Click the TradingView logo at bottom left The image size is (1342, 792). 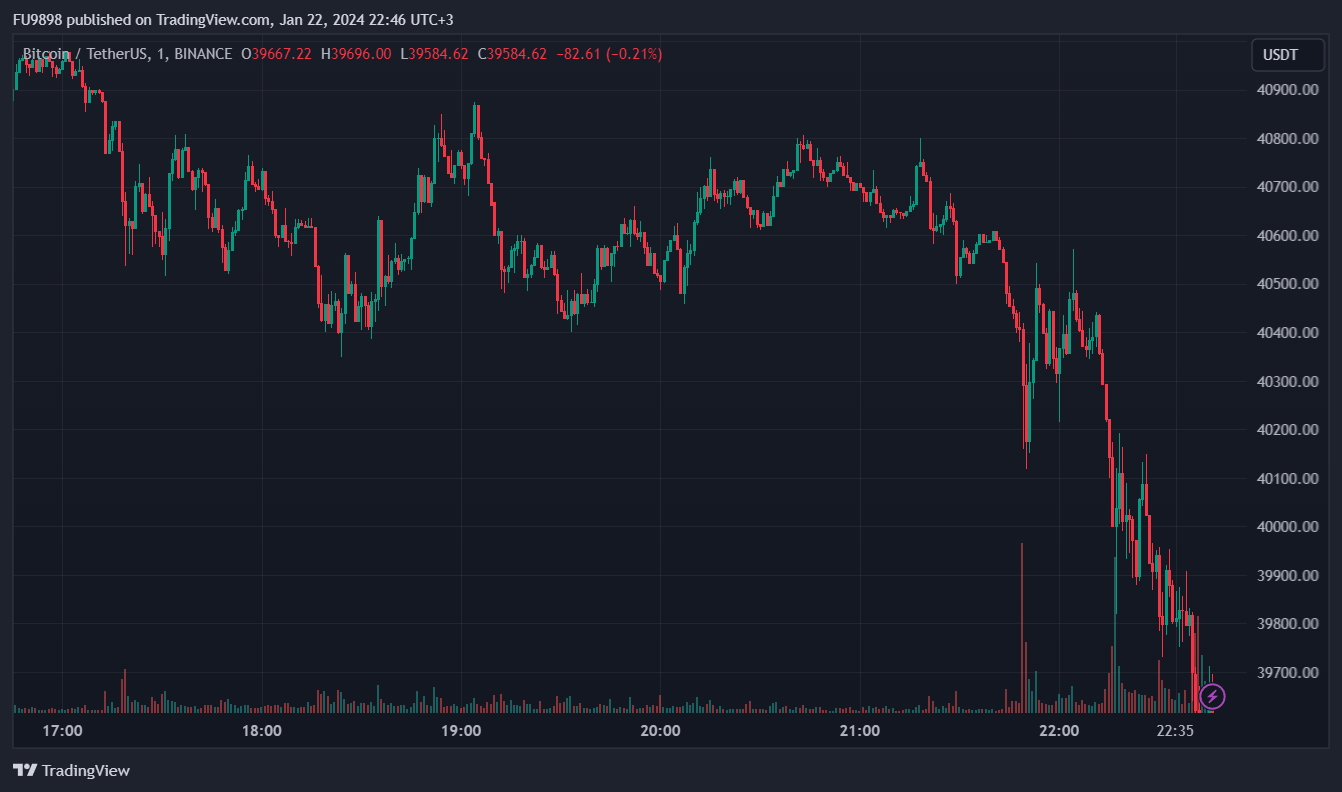[x=72, y=770]
